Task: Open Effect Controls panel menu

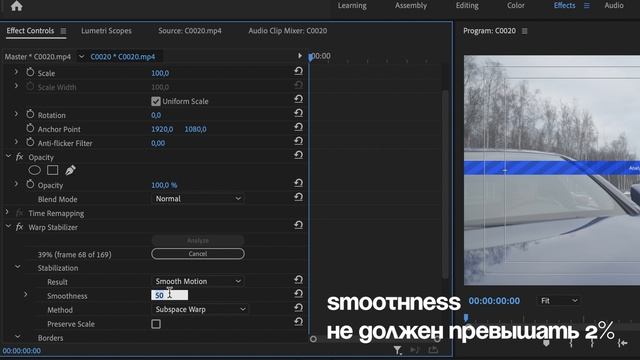Action: click(63, 31)
